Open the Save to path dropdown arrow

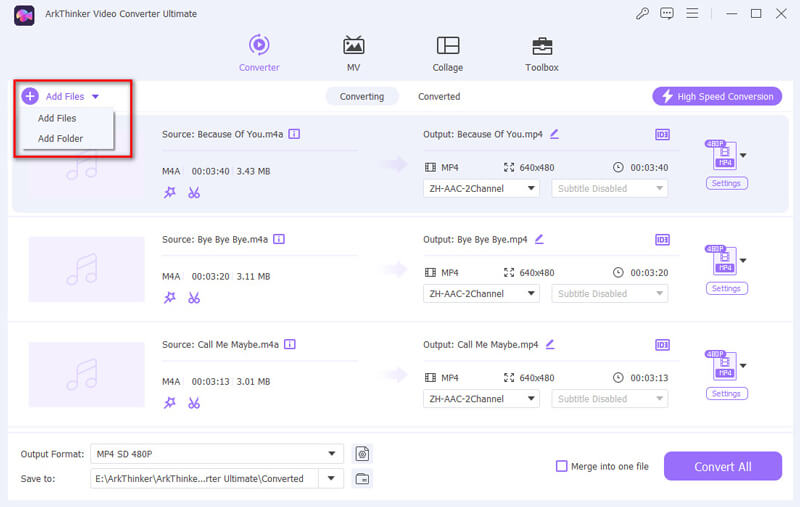(x=331, y=478)
